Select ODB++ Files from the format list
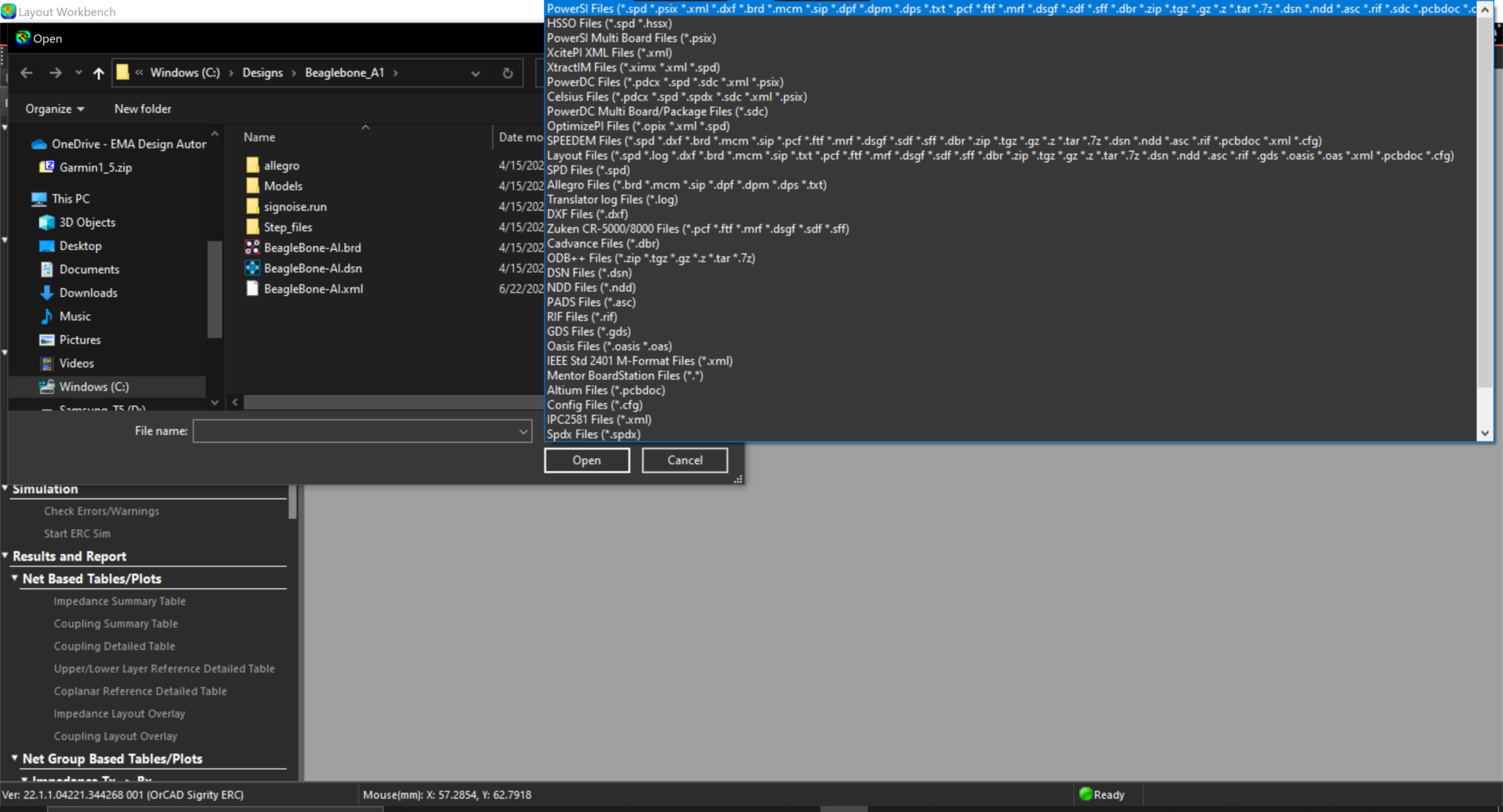The height and width of the screenshot is (812, 1503). (650, 257)
